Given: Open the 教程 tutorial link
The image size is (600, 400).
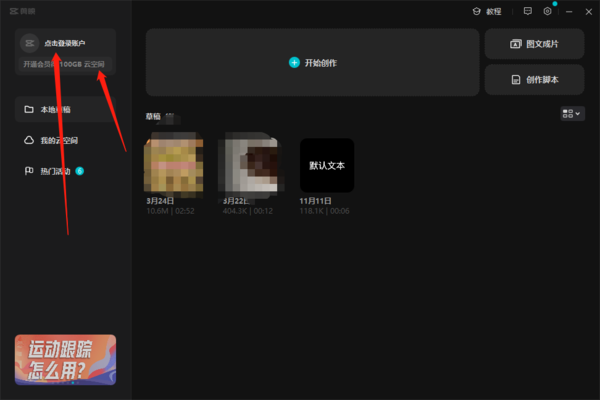Looking at the screenshot, I should pos(487,11).
